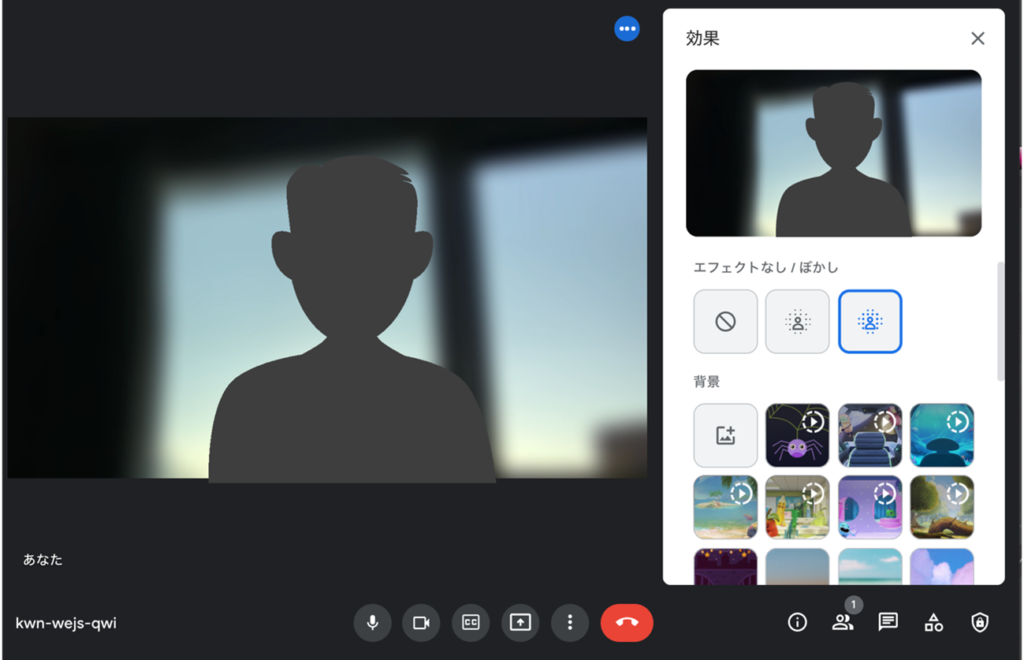The width and height of the screenshot is (1024, 660).
Task: Leave the call with the red hang-up button
Action: pyautogui.click(x=627, y=622)
